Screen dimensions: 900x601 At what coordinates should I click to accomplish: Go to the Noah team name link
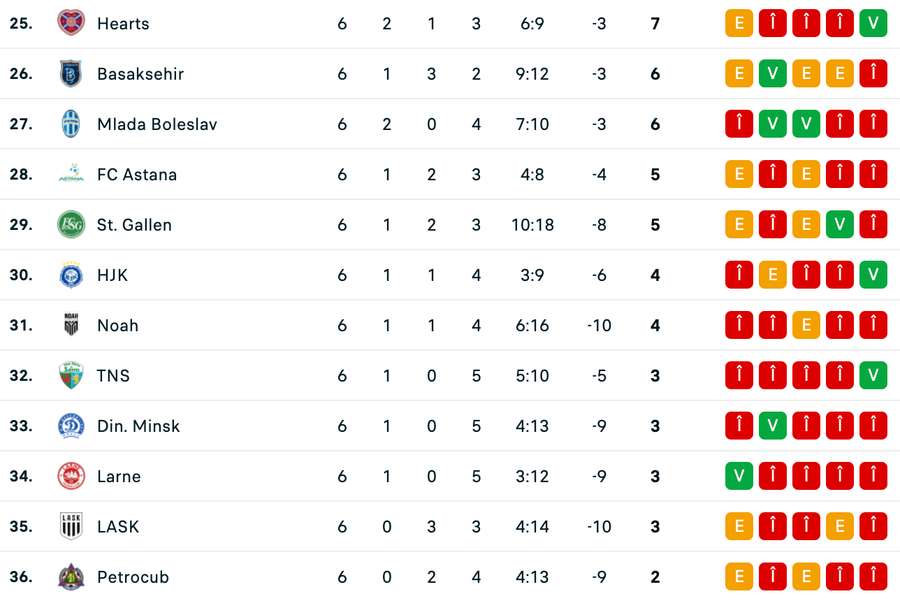tap(117, 325)
